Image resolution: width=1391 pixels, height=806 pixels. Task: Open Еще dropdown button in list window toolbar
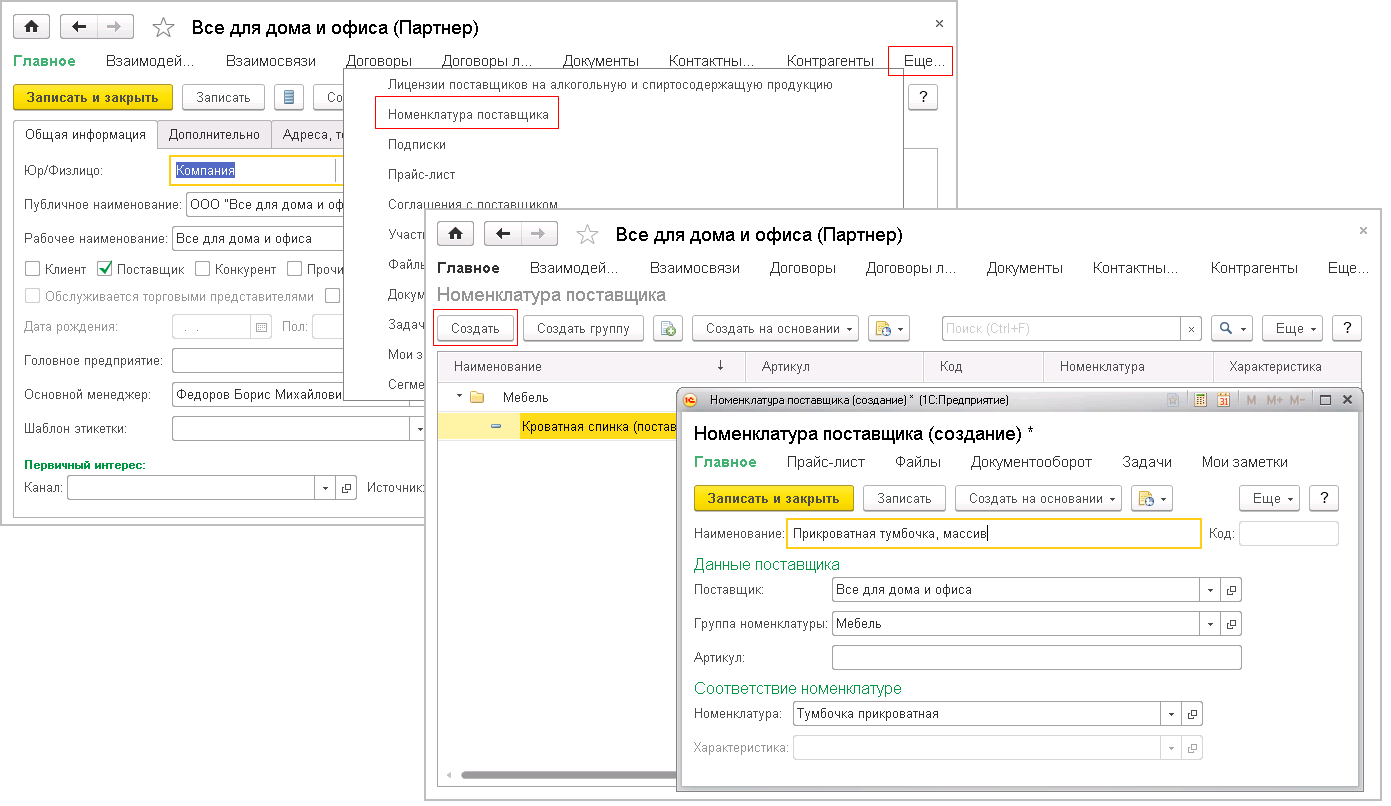pos(1293,328)
